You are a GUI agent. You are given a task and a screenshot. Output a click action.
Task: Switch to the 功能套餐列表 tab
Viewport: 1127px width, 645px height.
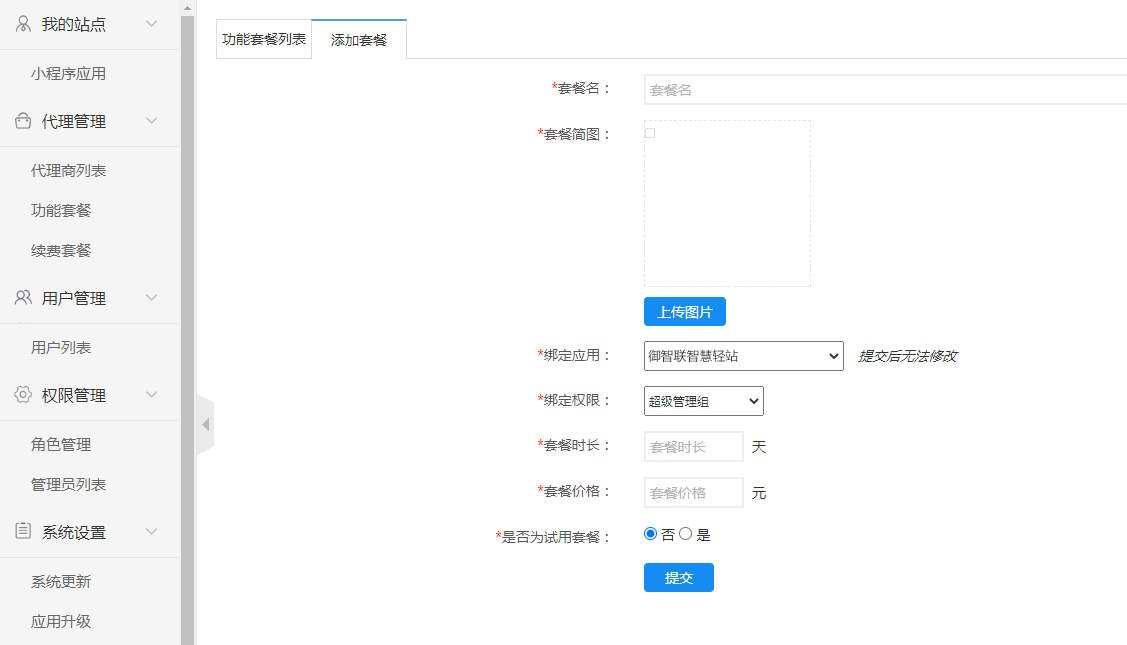pos(264,40)
